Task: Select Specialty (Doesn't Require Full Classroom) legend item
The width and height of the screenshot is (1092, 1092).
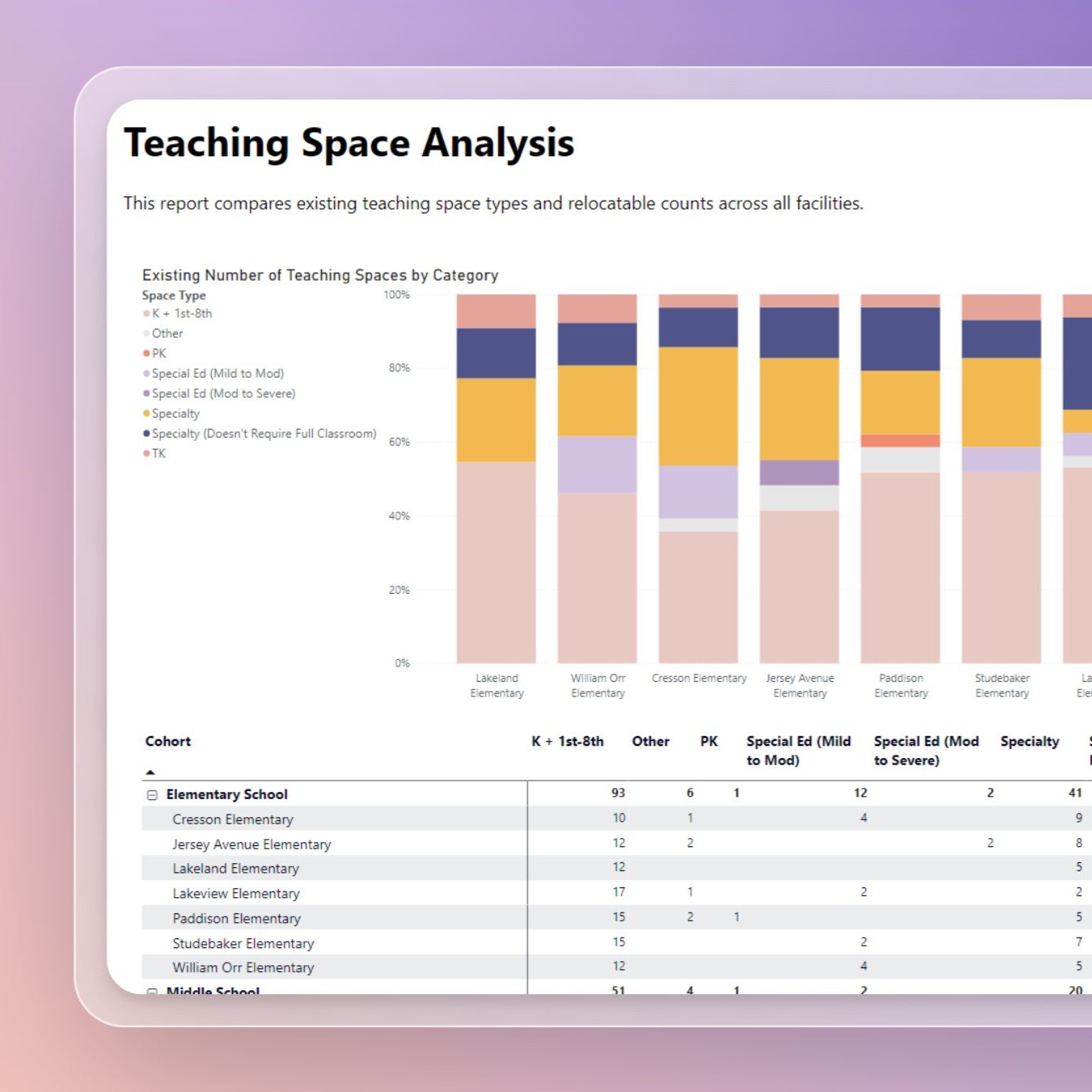Action: pos(260,434)
